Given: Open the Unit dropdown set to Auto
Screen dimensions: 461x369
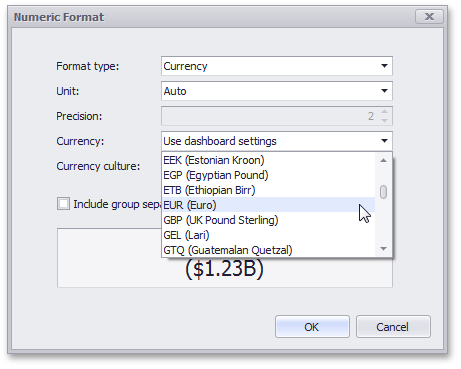Looking at the screenshot, I should [277, 91].
